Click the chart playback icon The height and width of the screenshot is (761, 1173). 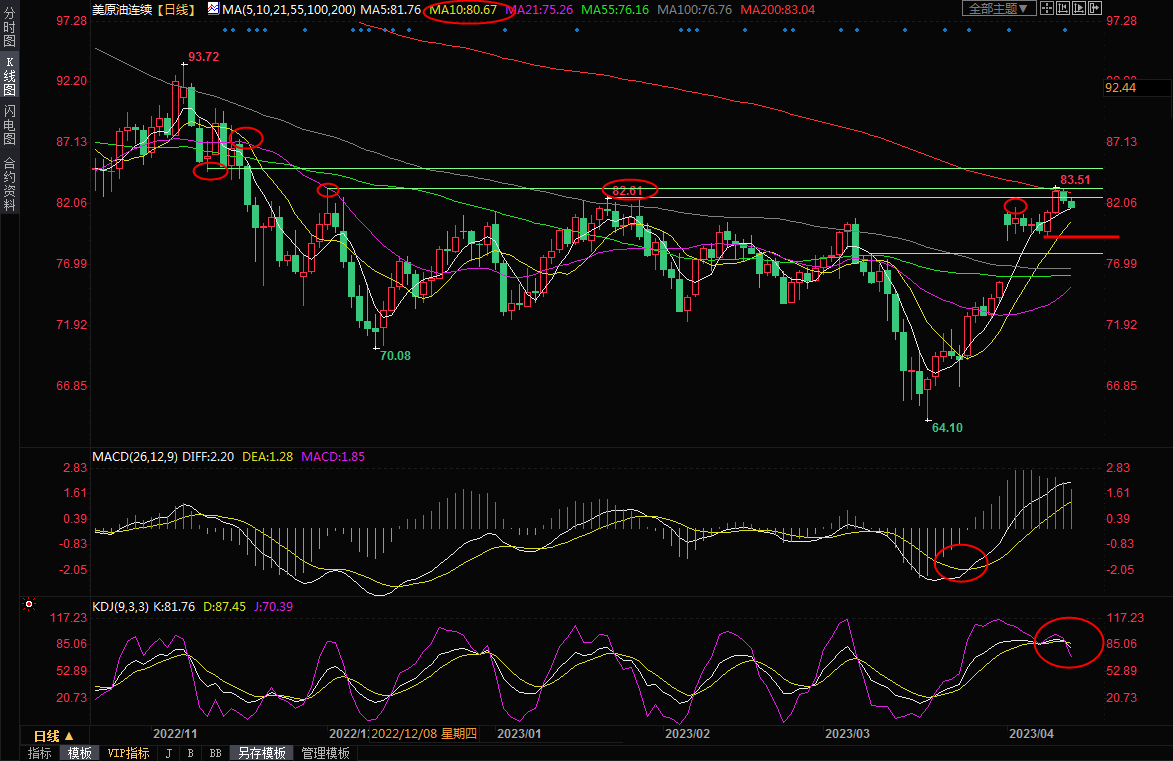click(x=1078, y=8)
